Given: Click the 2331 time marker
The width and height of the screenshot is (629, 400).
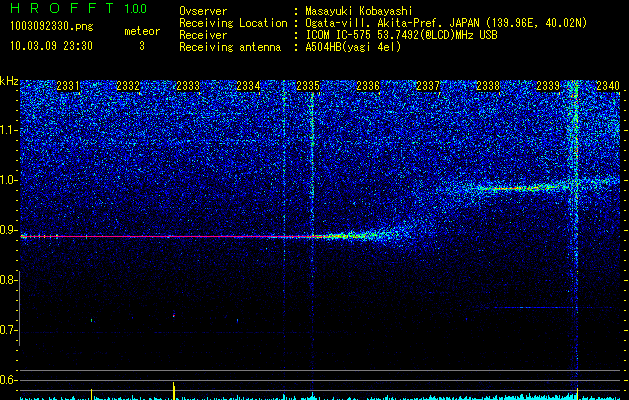Looking at the screenshot, I should pos(68,86).
